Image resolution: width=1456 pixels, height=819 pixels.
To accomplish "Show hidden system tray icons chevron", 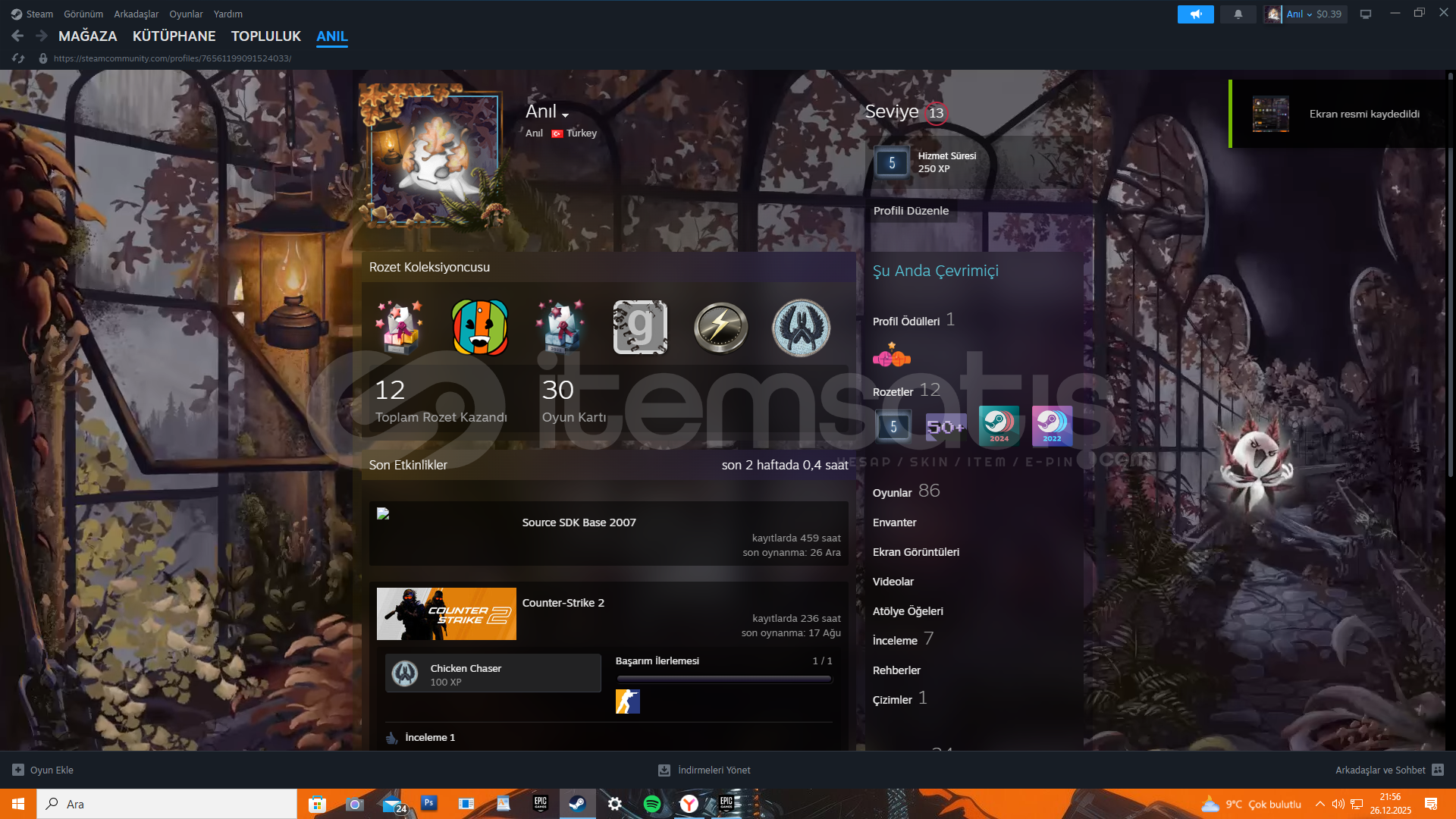I will click(x=1320, y=804).
